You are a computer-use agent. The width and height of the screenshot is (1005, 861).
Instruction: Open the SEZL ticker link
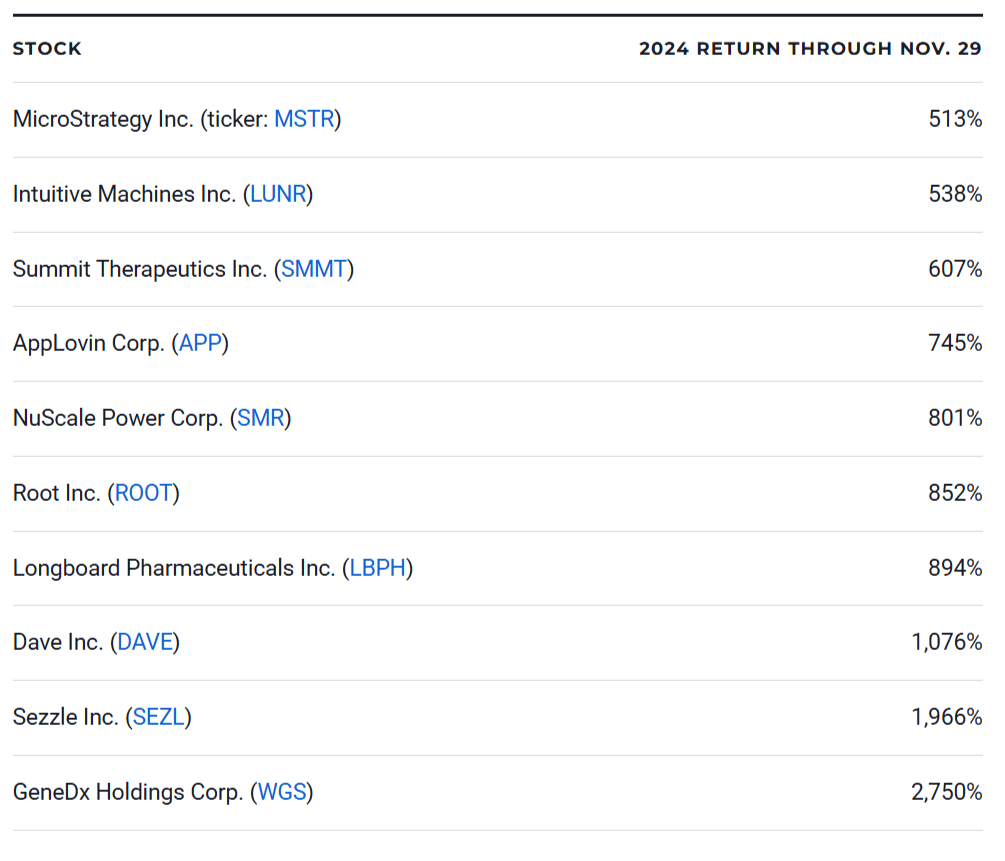158,717
